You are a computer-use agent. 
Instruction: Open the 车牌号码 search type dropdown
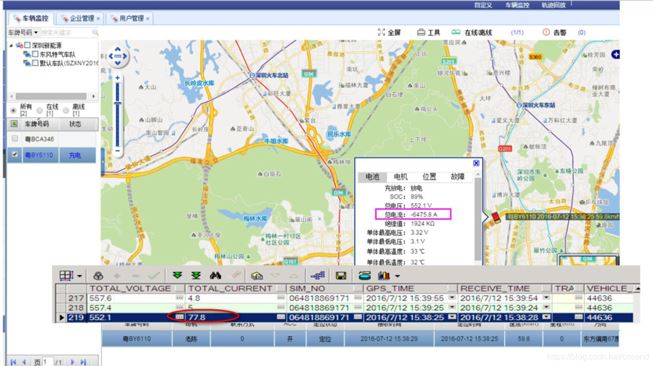point(23,32)
